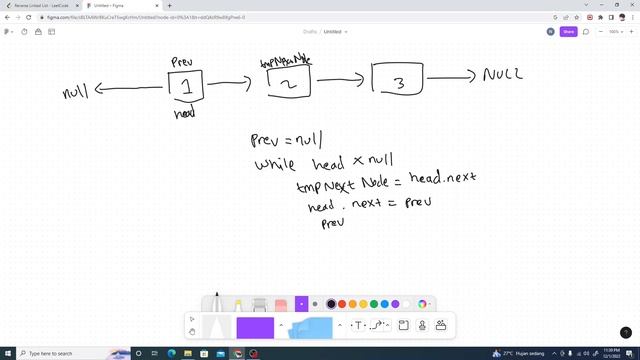Click the purple Share button
This screenshot has height=360, width=640.
[569, 31]
